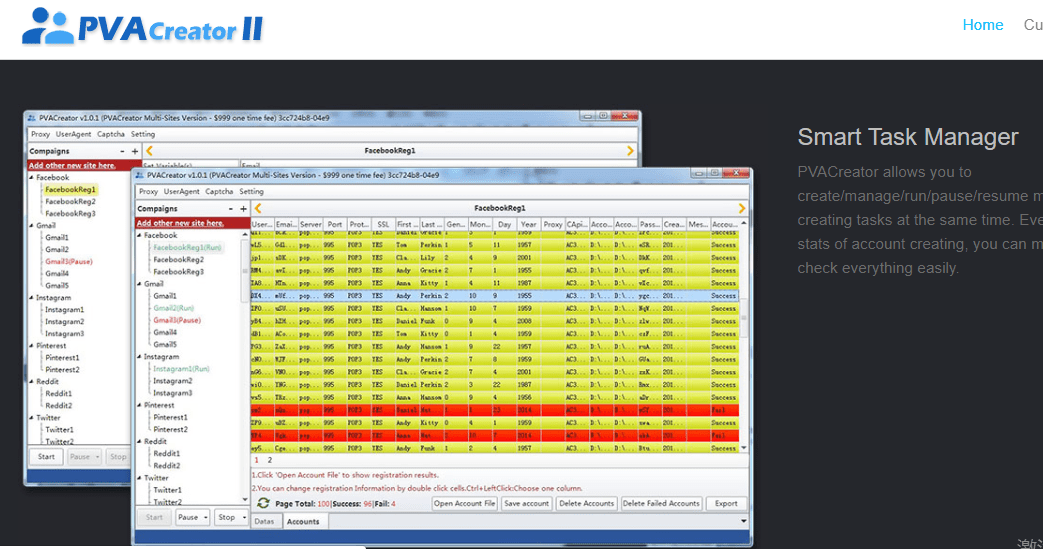Click campaign tree scrollbar up arrow in front window
This screenshot has width=1043, height=549.
(245, 235)
